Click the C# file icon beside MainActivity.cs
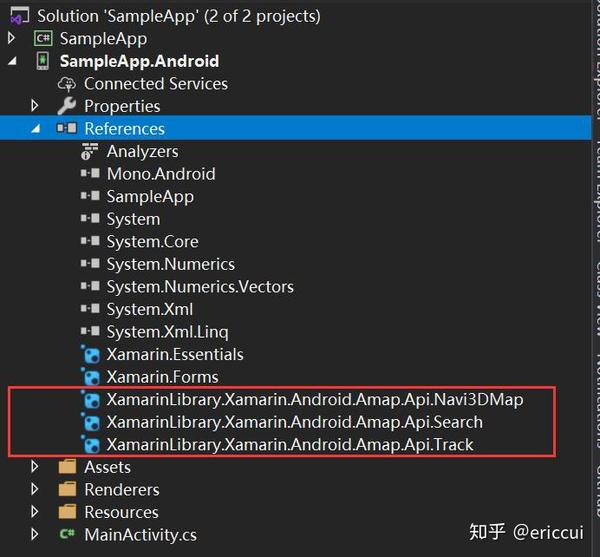This screenshot has width=600, height=557. coord(67,534)
